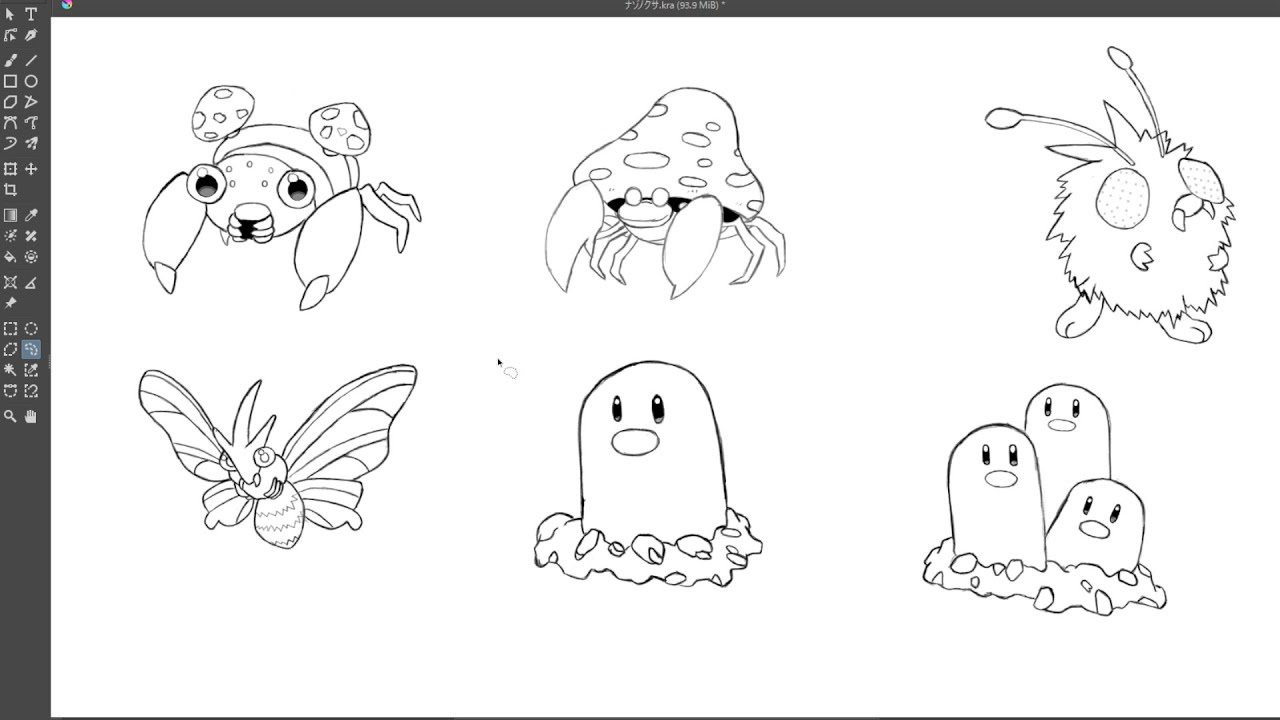This screenshot has width=1280, height=720.
Task: Select the Smart Patch tool
Action: click(31, 236)
